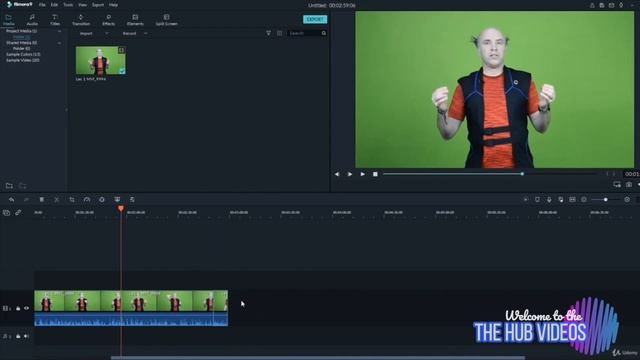Toggle video track lock icon

click(18, 309)
